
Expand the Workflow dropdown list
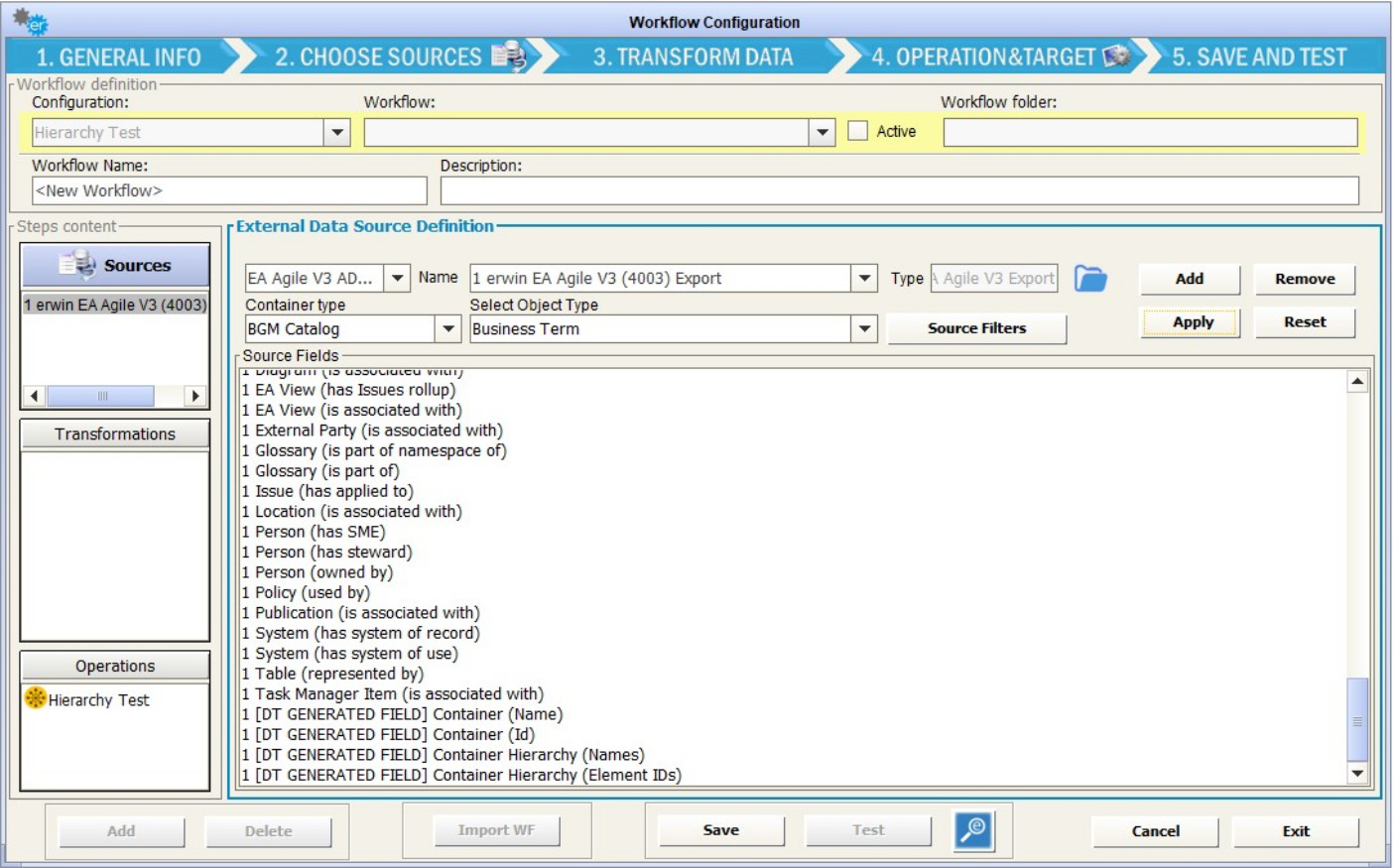click(x=822, y=132)
